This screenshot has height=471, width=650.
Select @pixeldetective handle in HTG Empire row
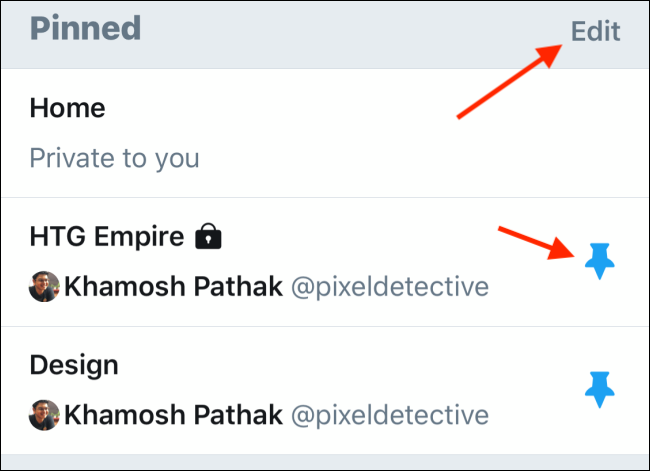[x=389, y=288]
